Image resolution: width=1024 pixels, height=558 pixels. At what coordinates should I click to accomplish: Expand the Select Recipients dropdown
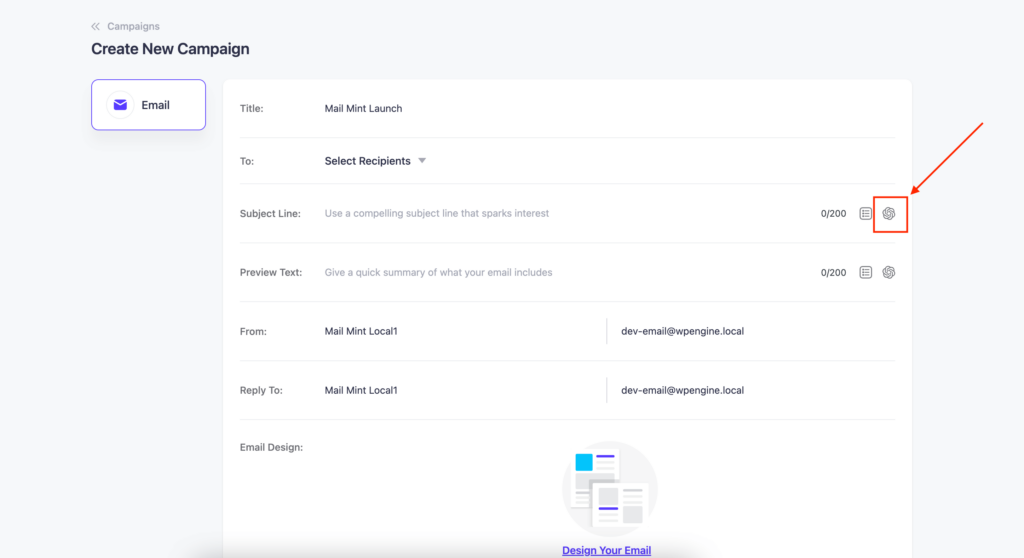pos(375,161)
